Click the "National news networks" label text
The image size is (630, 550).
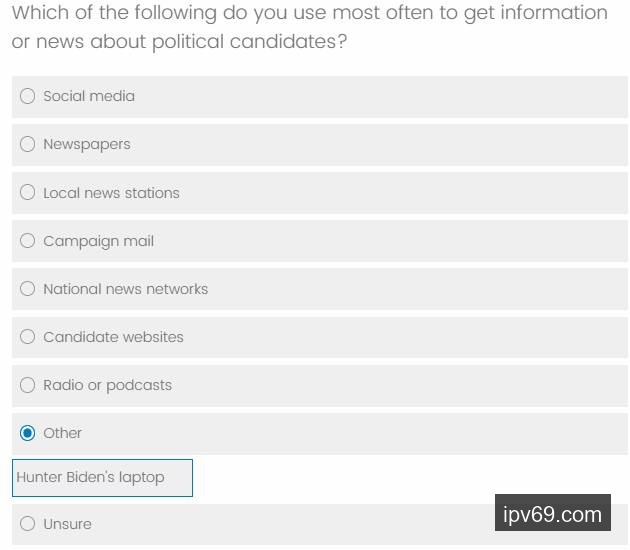coord(125,289)
